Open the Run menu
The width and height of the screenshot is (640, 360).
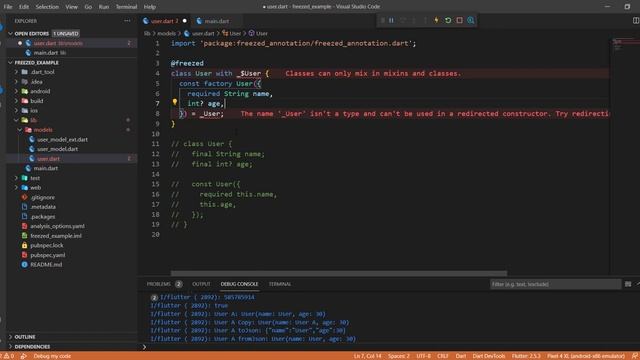(x=104, y=7)
